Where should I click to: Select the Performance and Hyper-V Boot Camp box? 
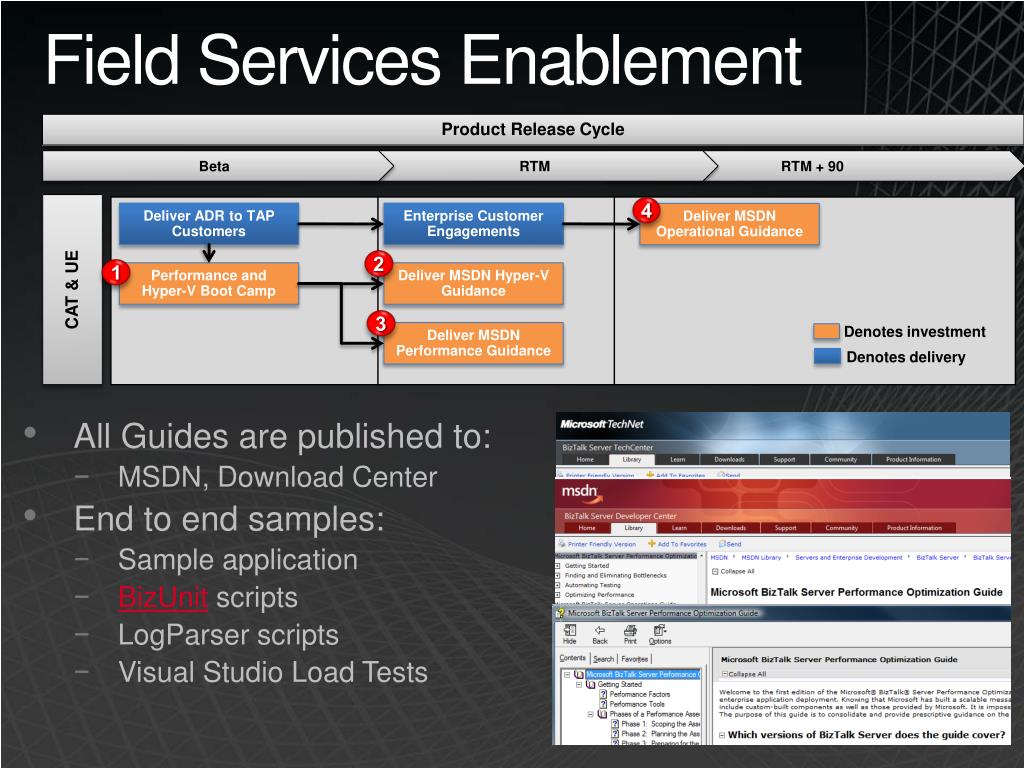pos(208,283)
